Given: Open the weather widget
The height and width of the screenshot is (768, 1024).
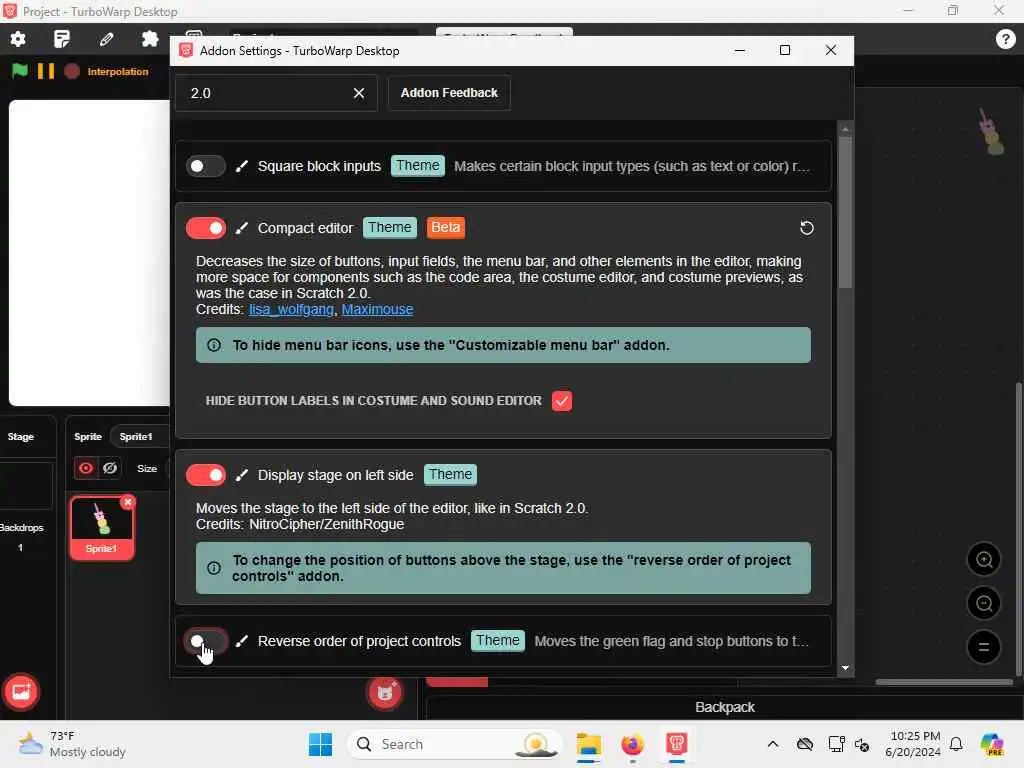Looking at the screenshot, I should coord(72,744).
